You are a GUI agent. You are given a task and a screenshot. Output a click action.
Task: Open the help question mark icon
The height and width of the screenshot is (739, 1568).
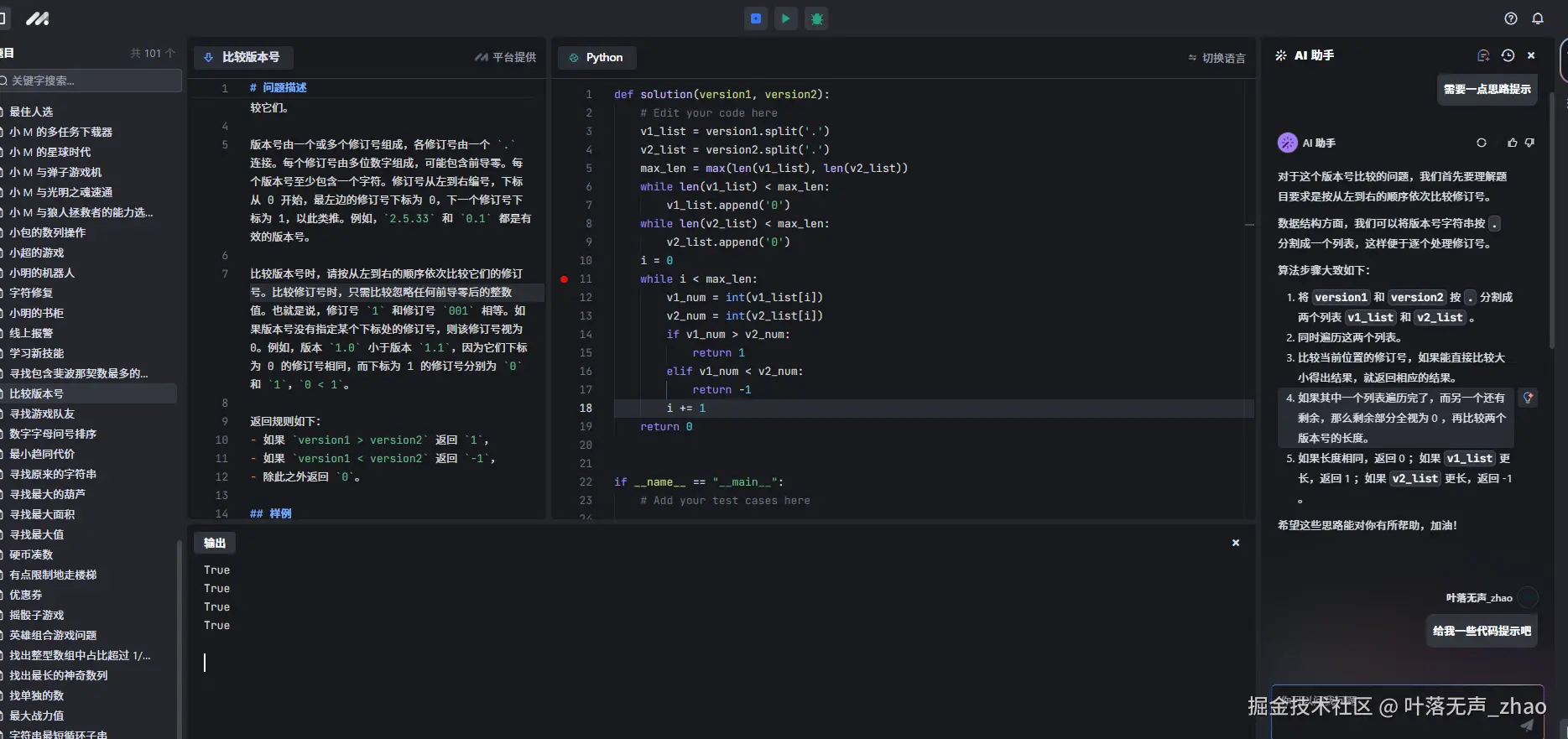pos(1510,18)
